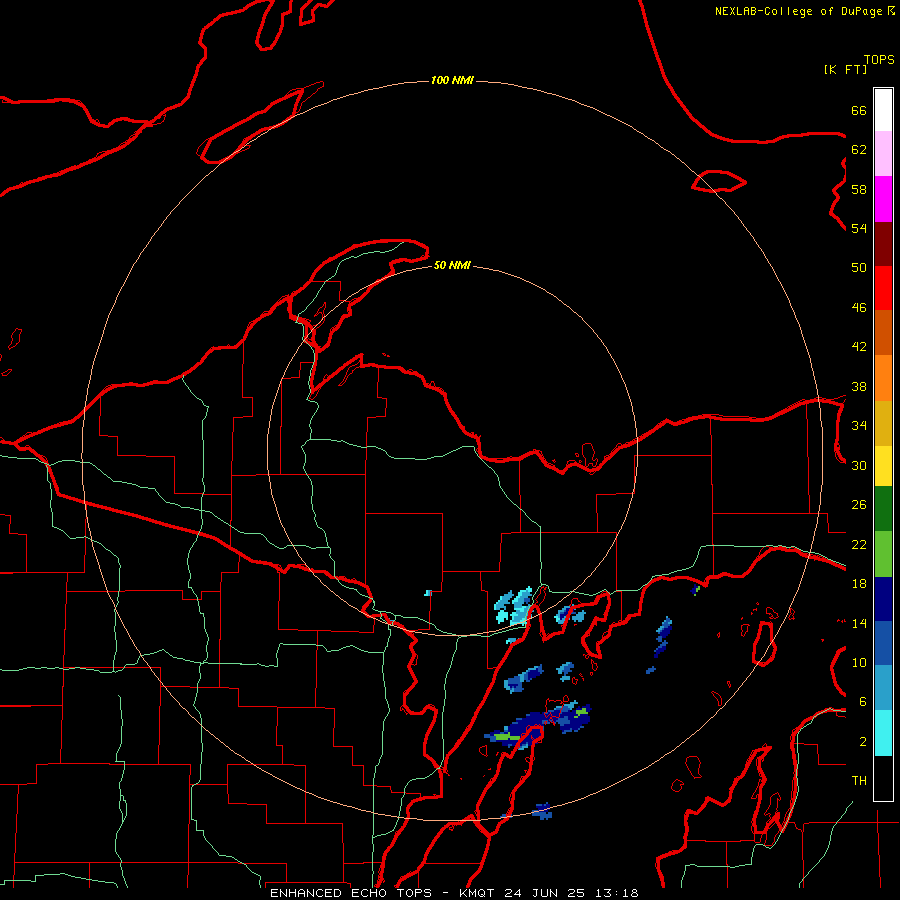Click the "100 NMI" range ring label
This screenshot has width=900, height=900.
tap(452, 80)
